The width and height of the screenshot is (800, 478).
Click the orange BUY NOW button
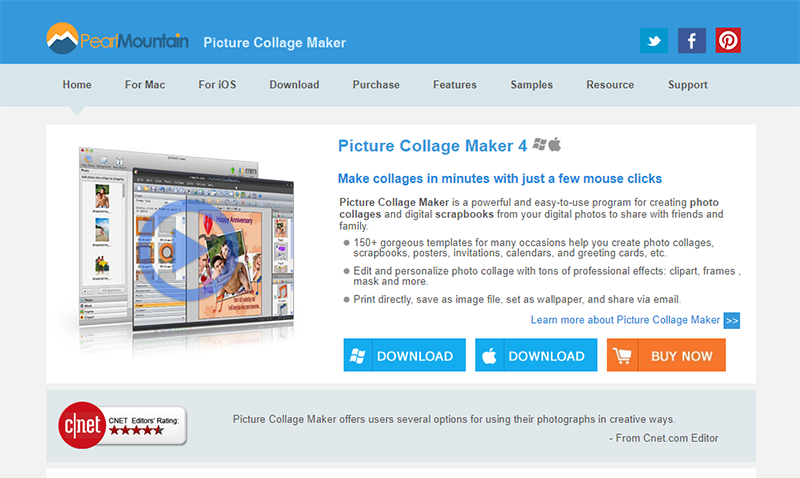(666, 355)
